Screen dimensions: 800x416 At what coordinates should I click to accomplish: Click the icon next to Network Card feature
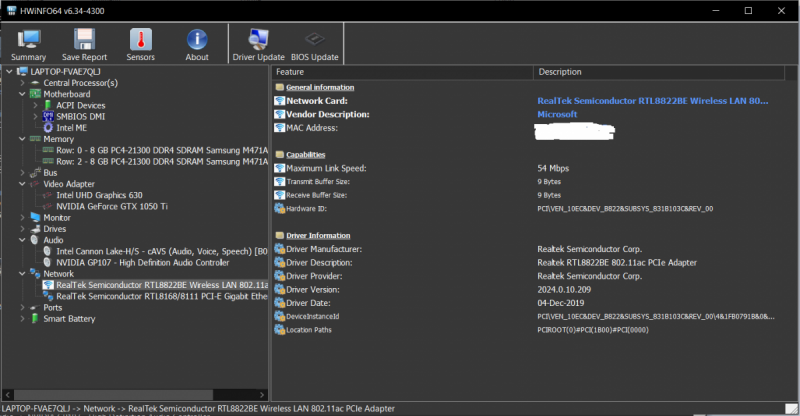pyautogui.click(x=280, y=101)
